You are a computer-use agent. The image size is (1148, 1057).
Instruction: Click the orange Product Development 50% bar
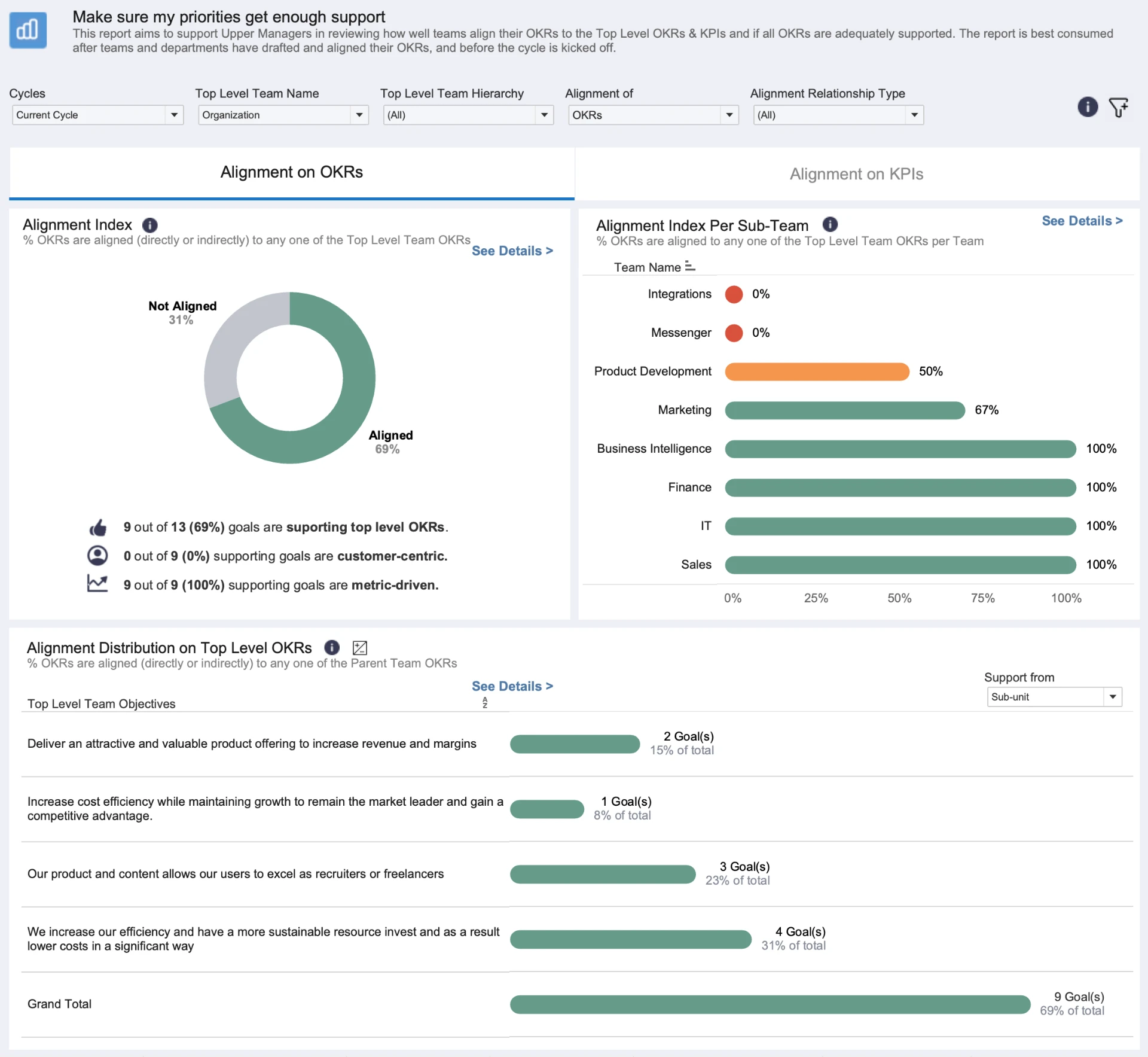(817, 371)
